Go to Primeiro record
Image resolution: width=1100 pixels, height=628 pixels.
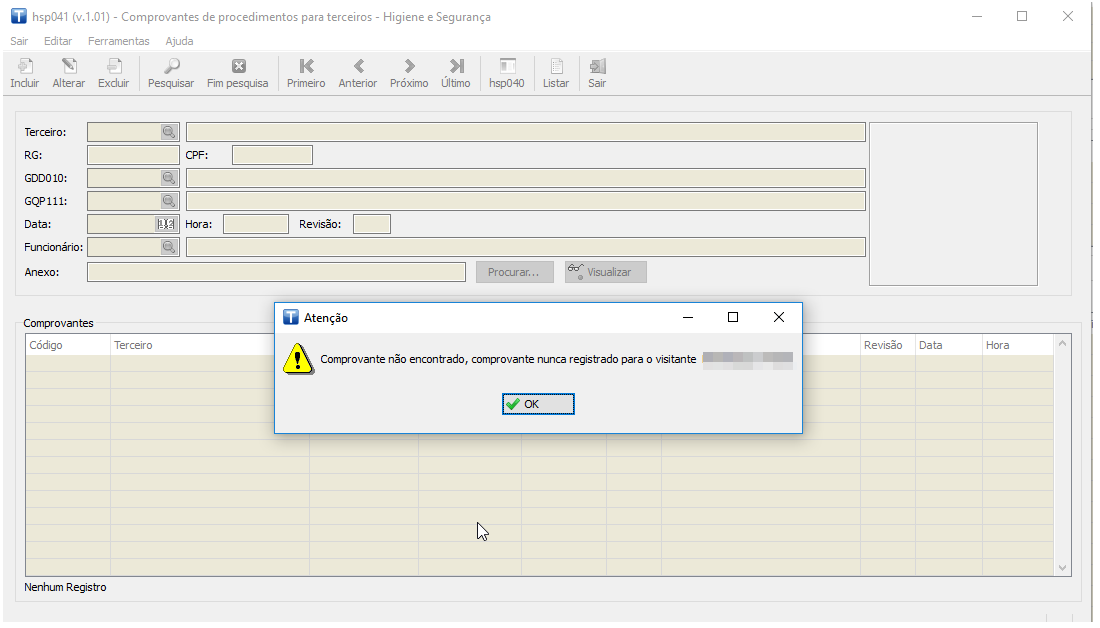point(306,67)
